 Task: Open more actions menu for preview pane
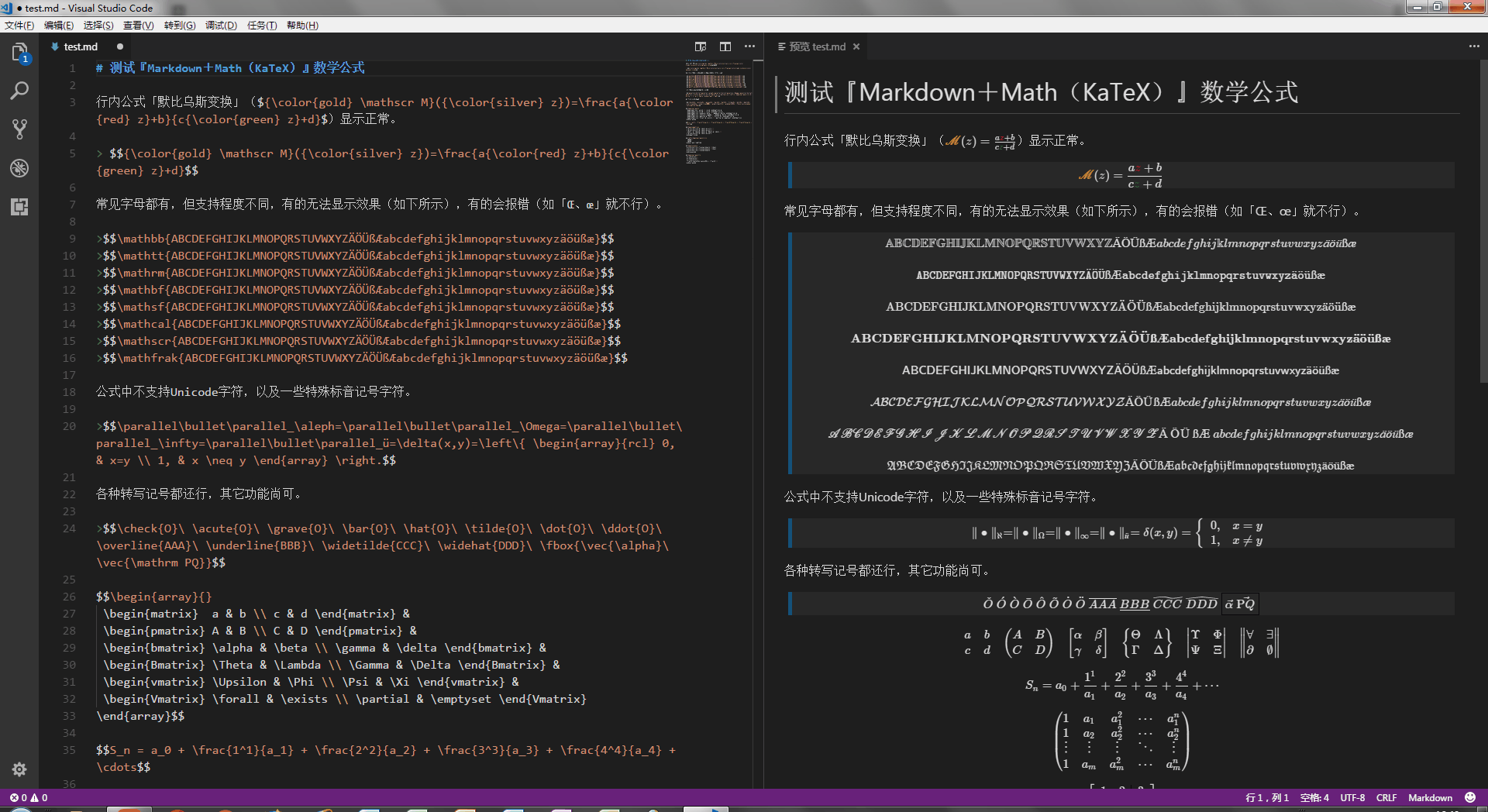1474,46
